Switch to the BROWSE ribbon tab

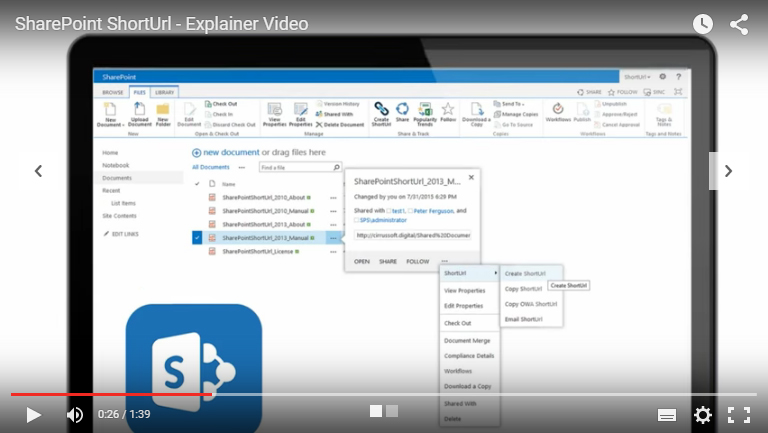pos(113,92)
